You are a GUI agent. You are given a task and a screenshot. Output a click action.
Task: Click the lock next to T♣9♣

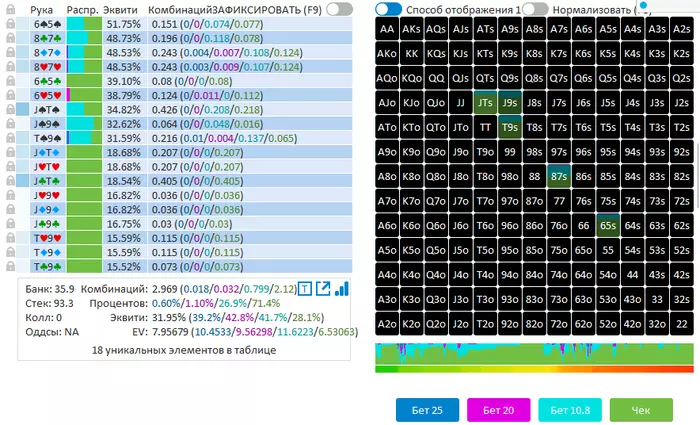click(10, 267)
